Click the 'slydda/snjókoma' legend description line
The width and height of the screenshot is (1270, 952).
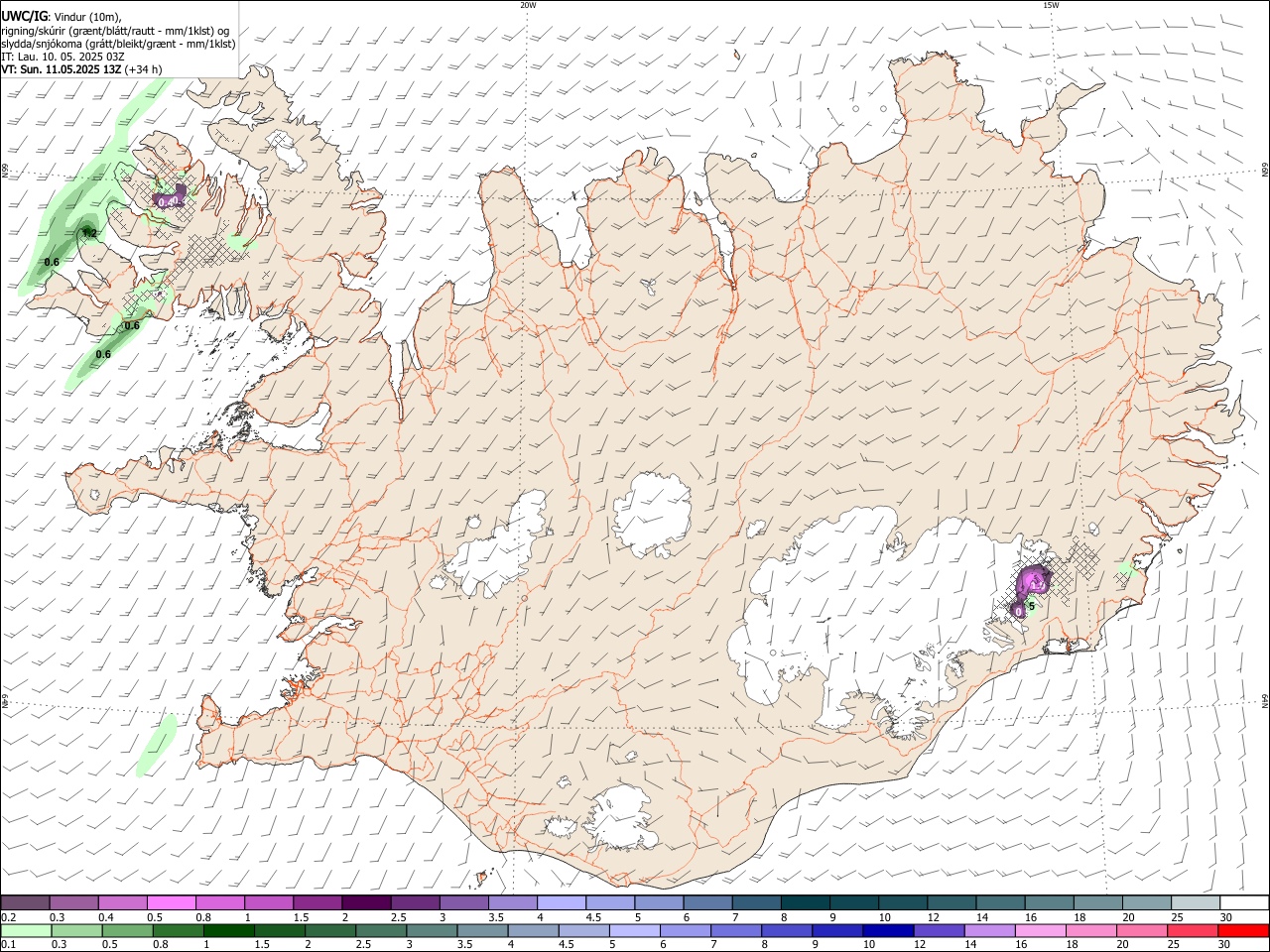[x=118, y=44]
